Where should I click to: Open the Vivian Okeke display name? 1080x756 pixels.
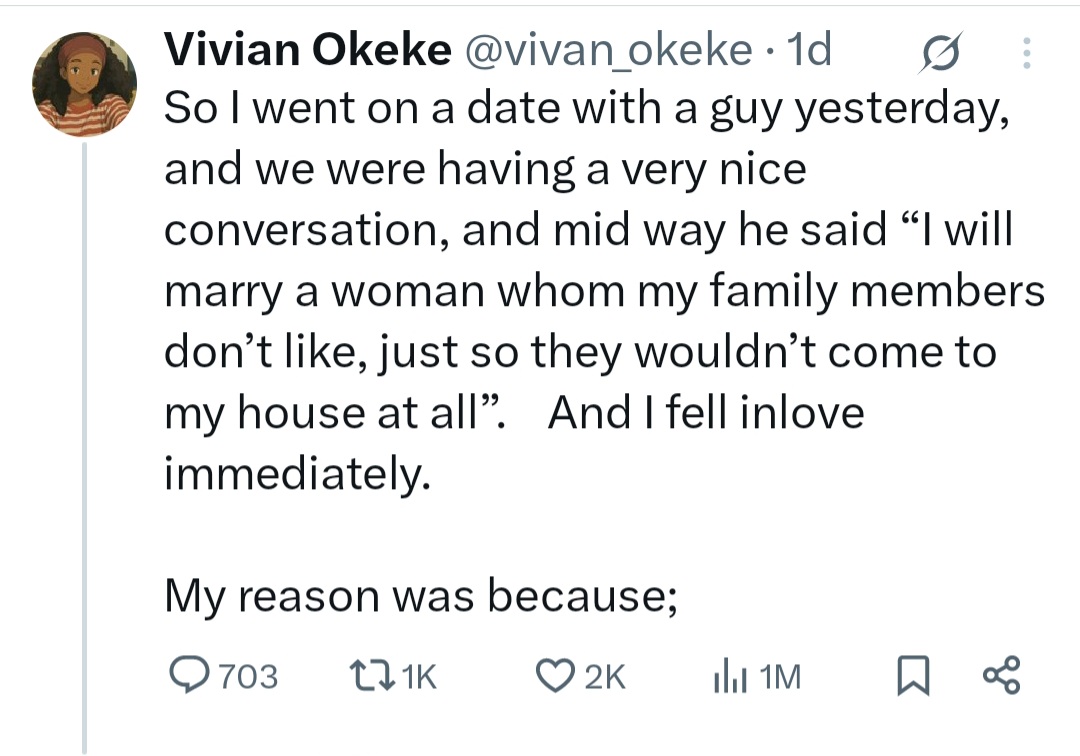(x=306, y=51)
